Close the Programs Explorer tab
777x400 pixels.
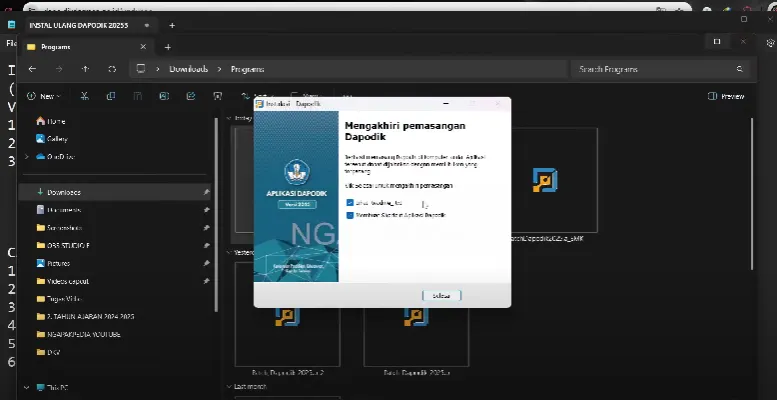143,47
